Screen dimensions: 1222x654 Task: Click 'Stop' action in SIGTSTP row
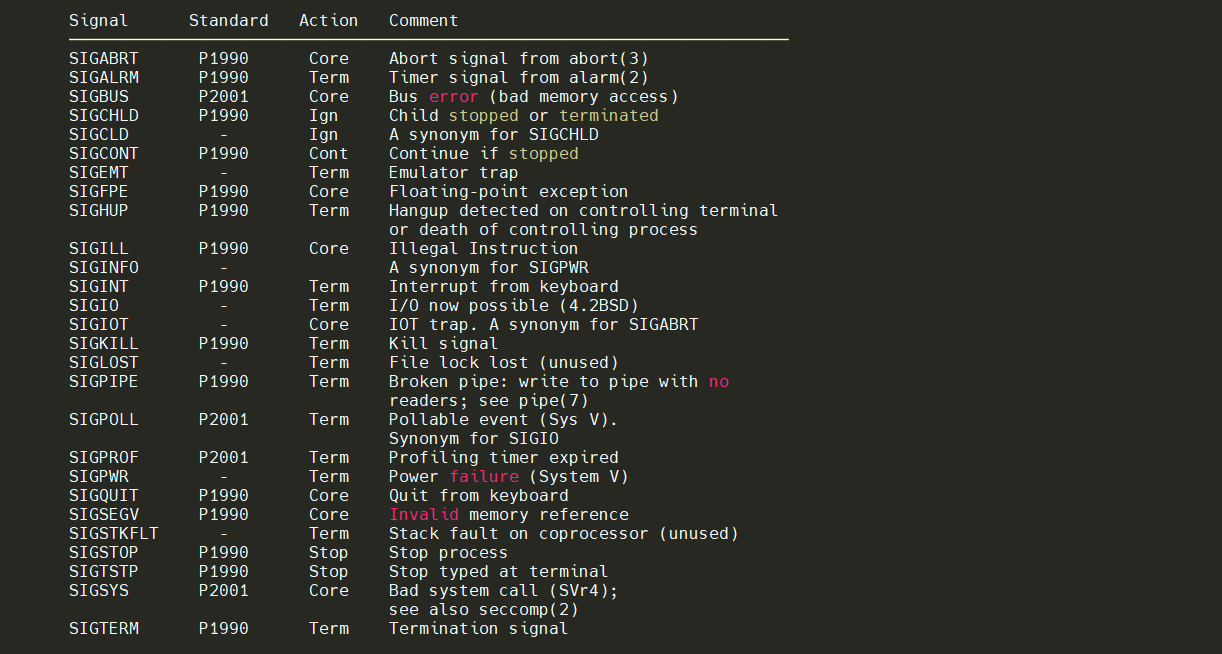(x=328, y=572)
